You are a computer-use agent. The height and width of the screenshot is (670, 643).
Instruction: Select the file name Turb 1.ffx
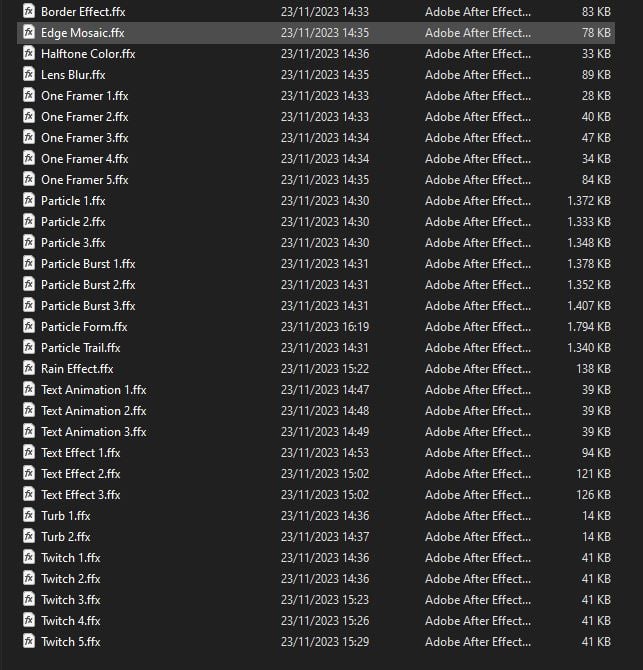66,516
